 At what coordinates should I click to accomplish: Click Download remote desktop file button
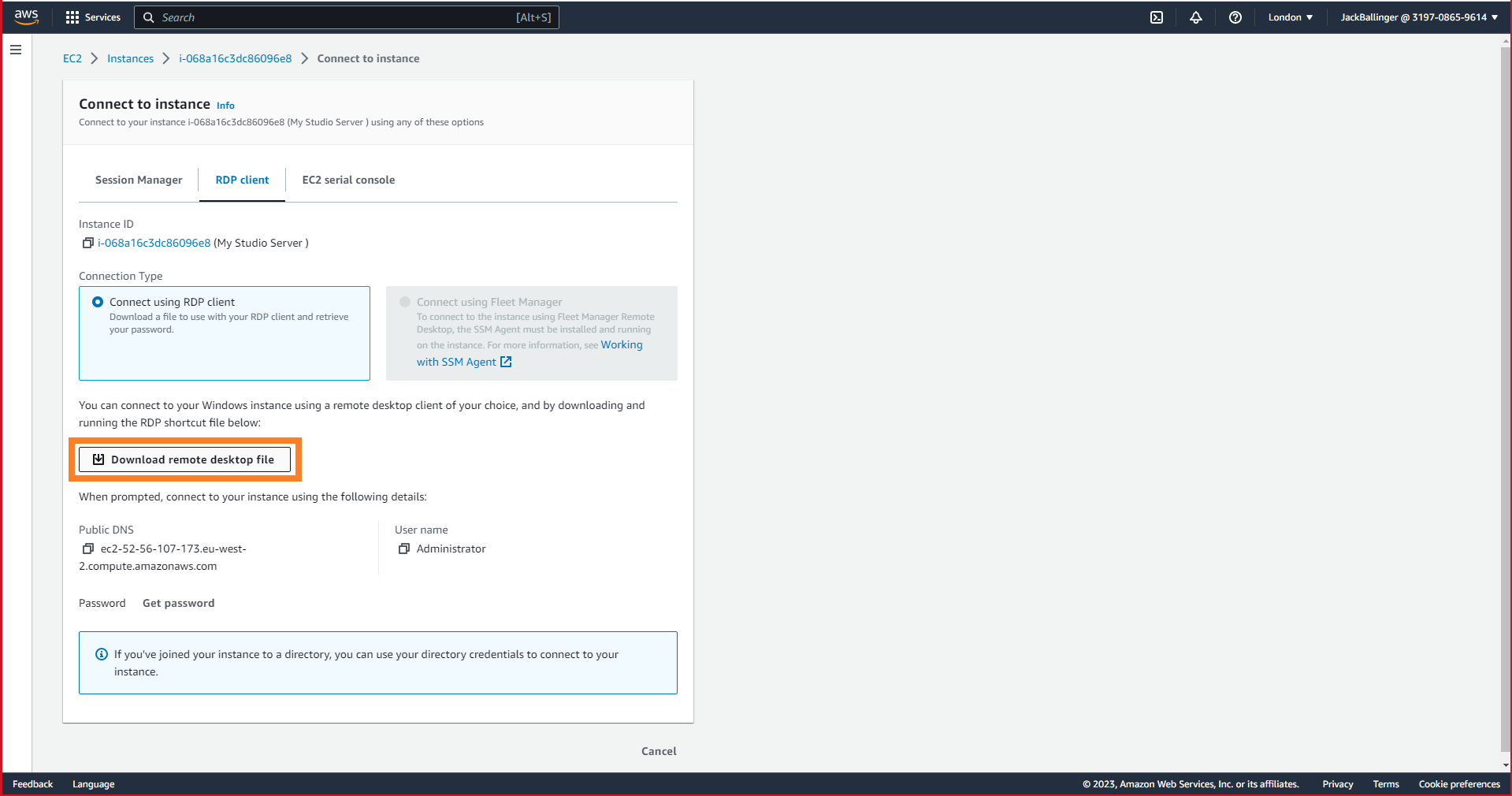[x=184, y=459]
